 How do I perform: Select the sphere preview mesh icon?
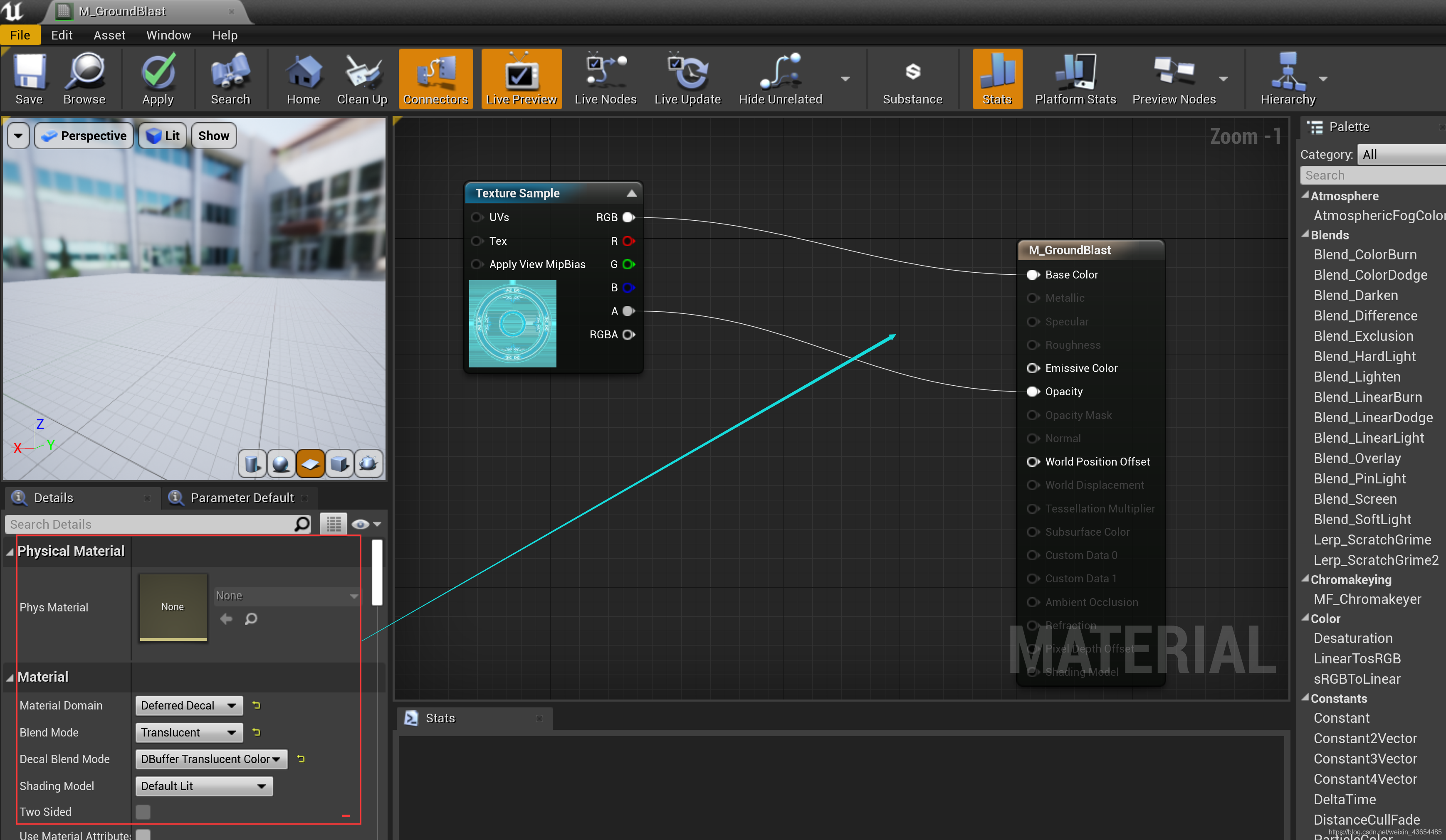tap(281, 463)
